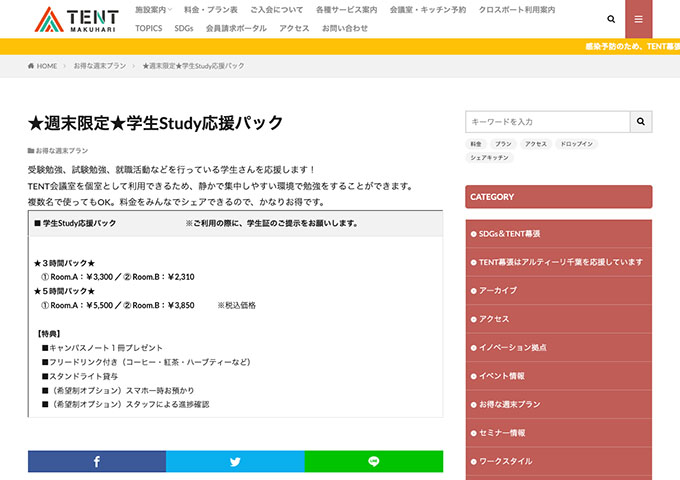Focus the キーワードを入力 search field
Image resolution: width=680 pixels, height=480 pixels.
[x=548, y=122]
